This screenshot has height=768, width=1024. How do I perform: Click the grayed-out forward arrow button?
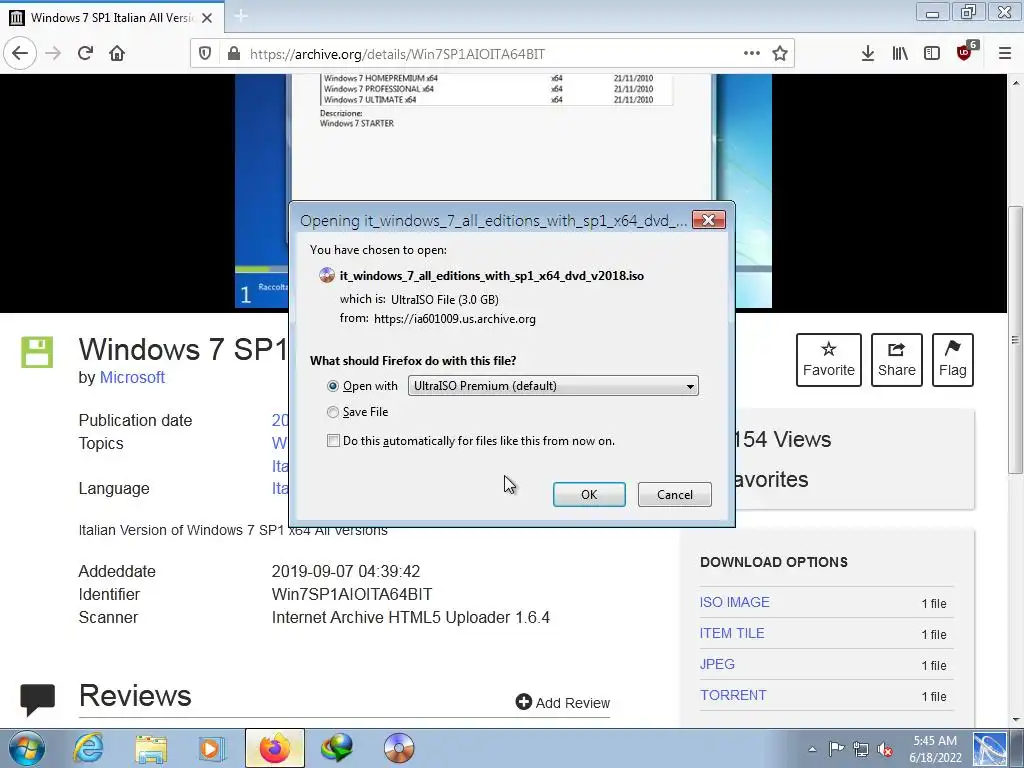tap(53, 54)
